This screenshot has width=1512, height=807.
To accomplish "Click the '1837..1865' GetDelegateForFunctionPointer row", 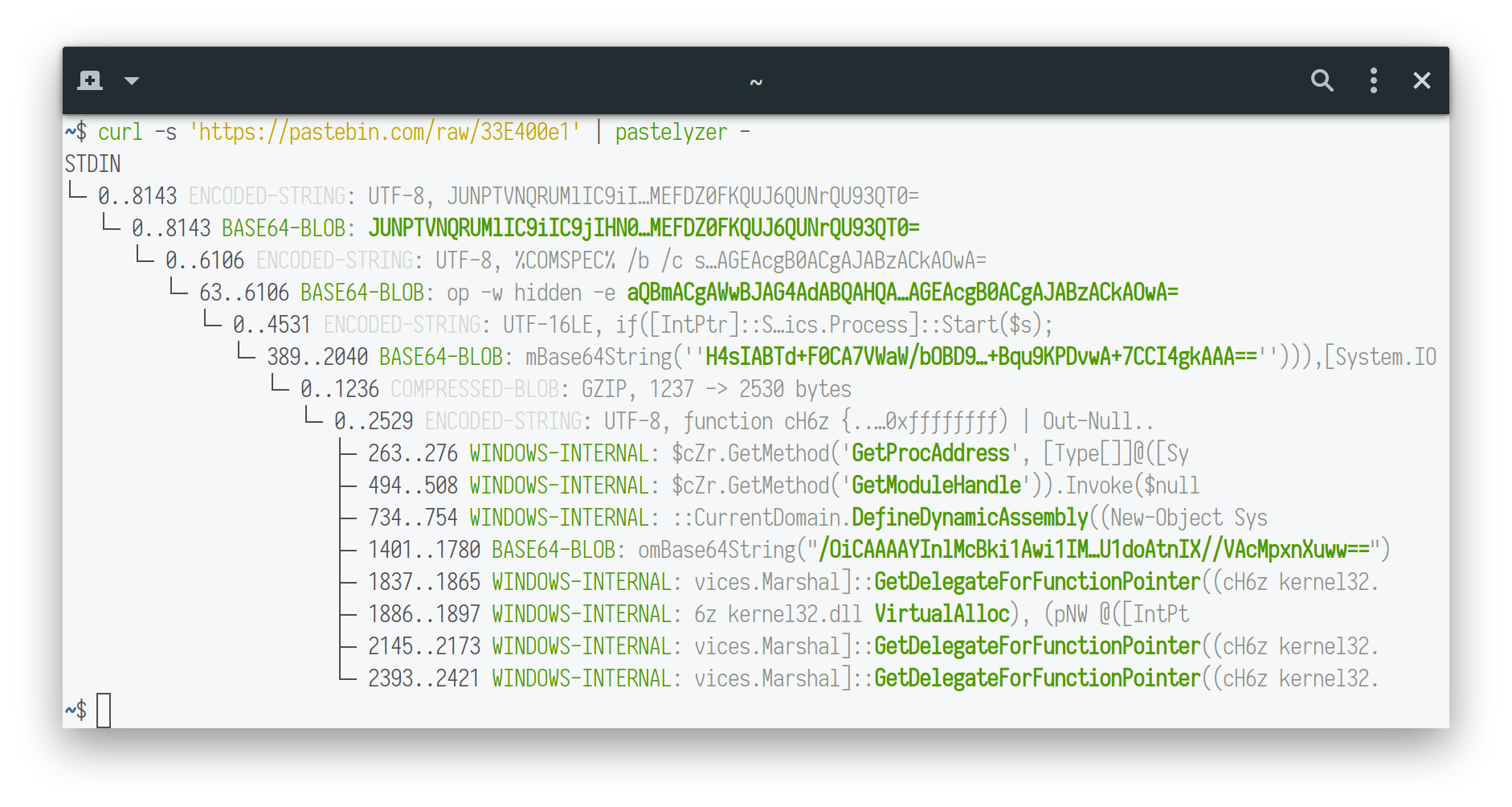I will [x=873, y=582].
